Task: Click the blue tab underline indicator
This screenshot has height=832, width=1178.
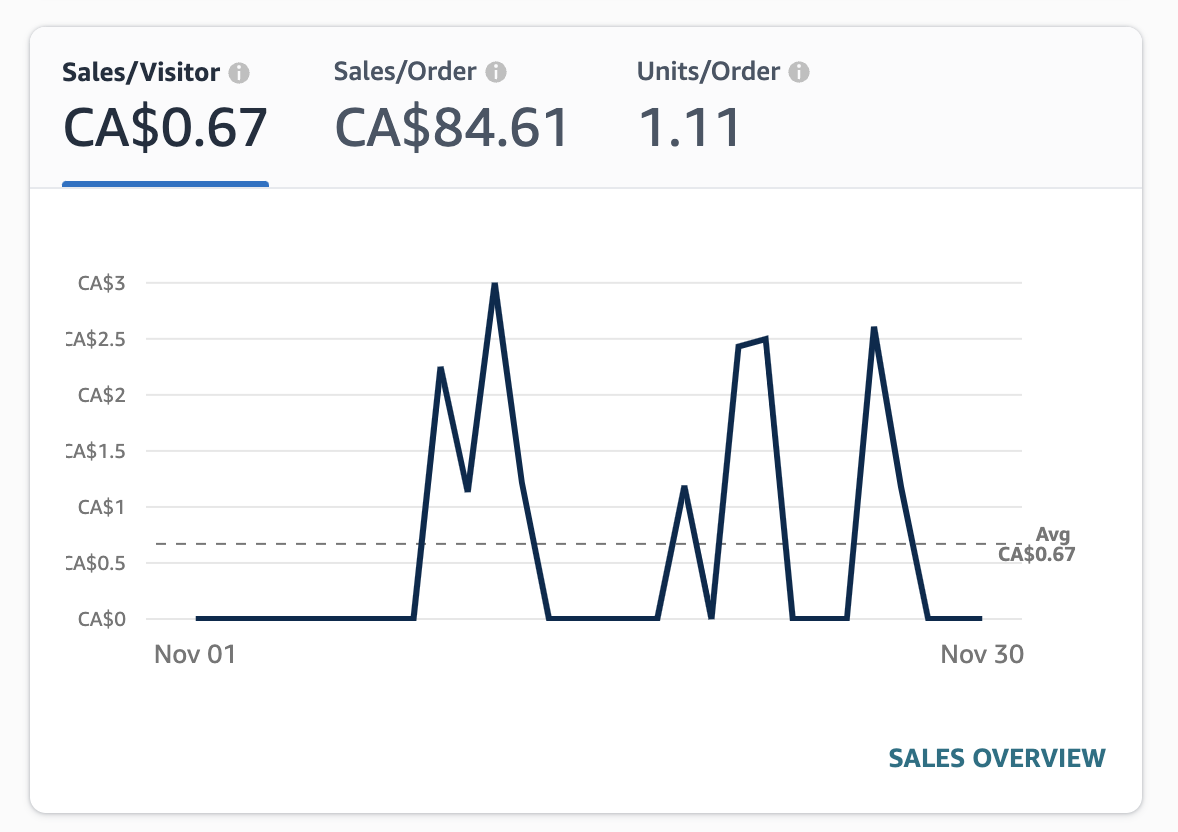Action: 165,184
